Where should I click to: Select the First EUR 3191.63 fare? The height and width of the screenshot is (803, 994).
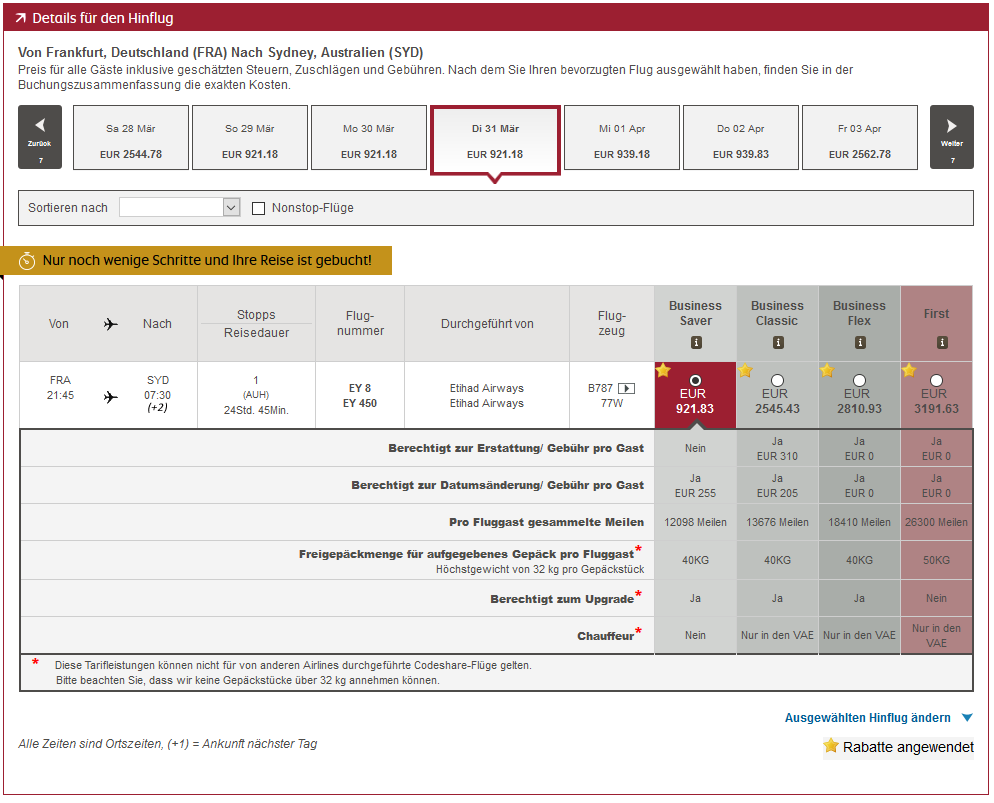pyautogui.click(x=936, y=380)
